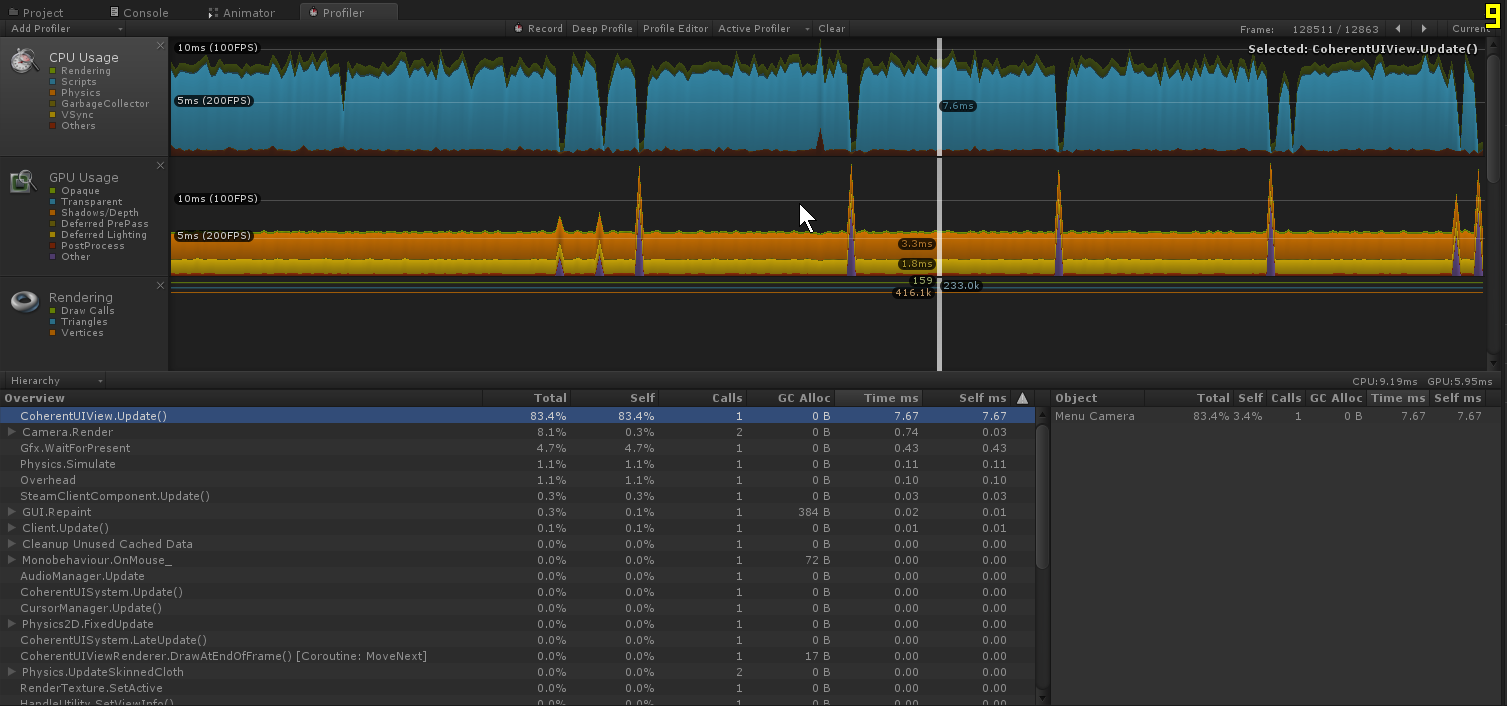Screen dimensions: 1507x706
Task: Remove the Rendering profiler module
Action: tap(160, 286)
